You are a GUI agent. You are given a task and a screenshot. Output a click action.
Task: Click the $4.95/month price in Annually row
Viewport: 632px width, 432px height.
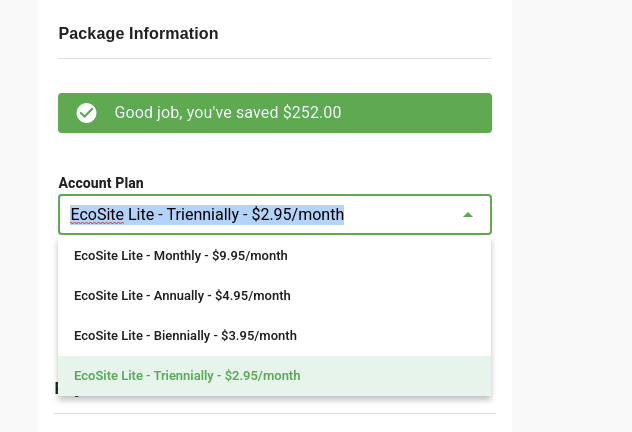(253, 296)
